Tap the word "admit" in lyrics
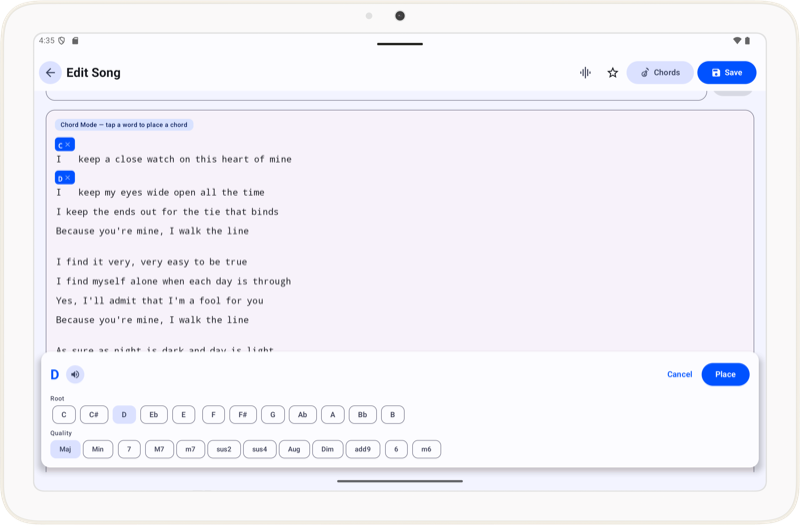This screenshot has width=800, height=525. pos(122,301)
